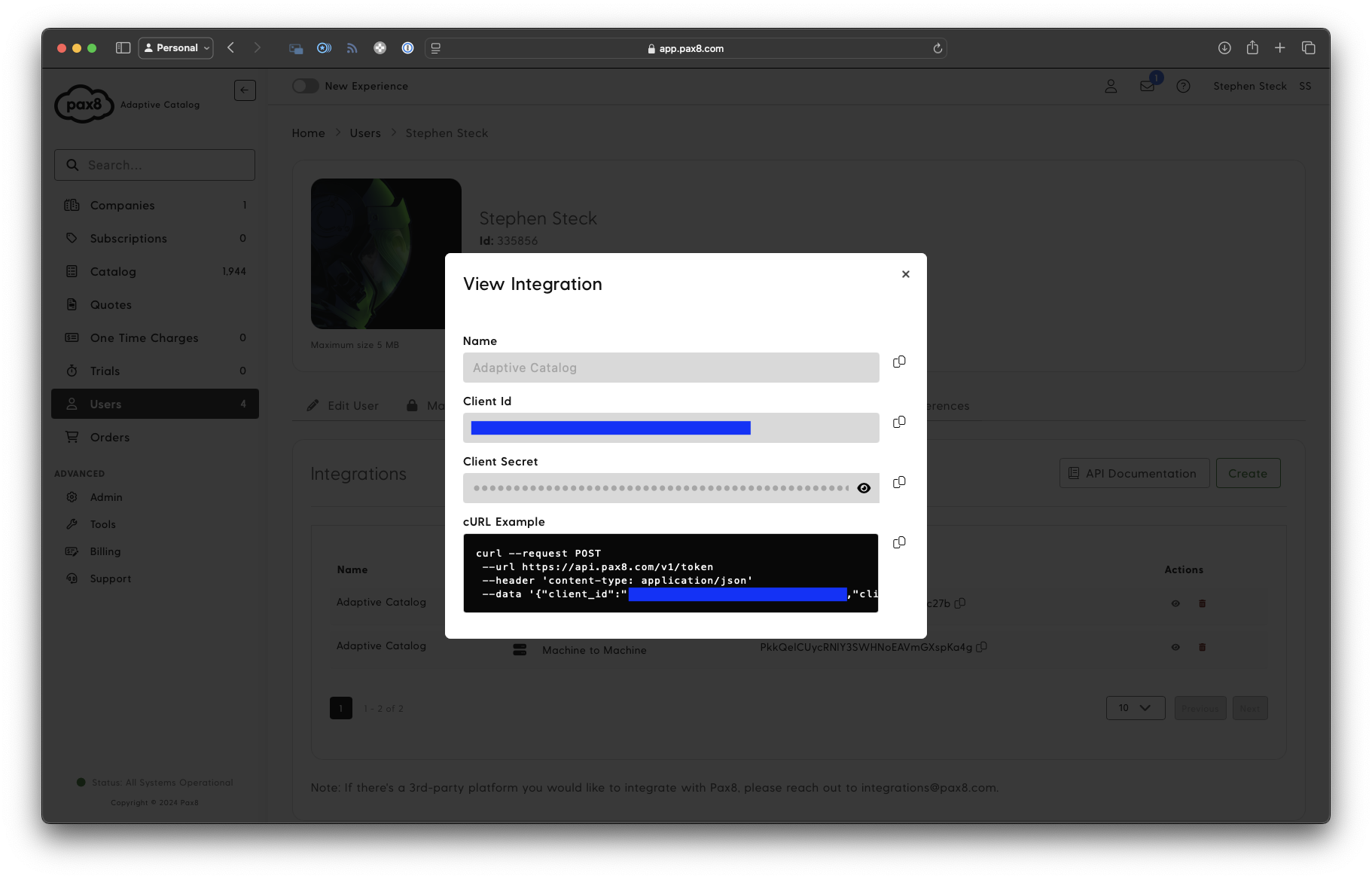Copy the Client Id value
The image size is (1372, 879).
pos(899,422)
